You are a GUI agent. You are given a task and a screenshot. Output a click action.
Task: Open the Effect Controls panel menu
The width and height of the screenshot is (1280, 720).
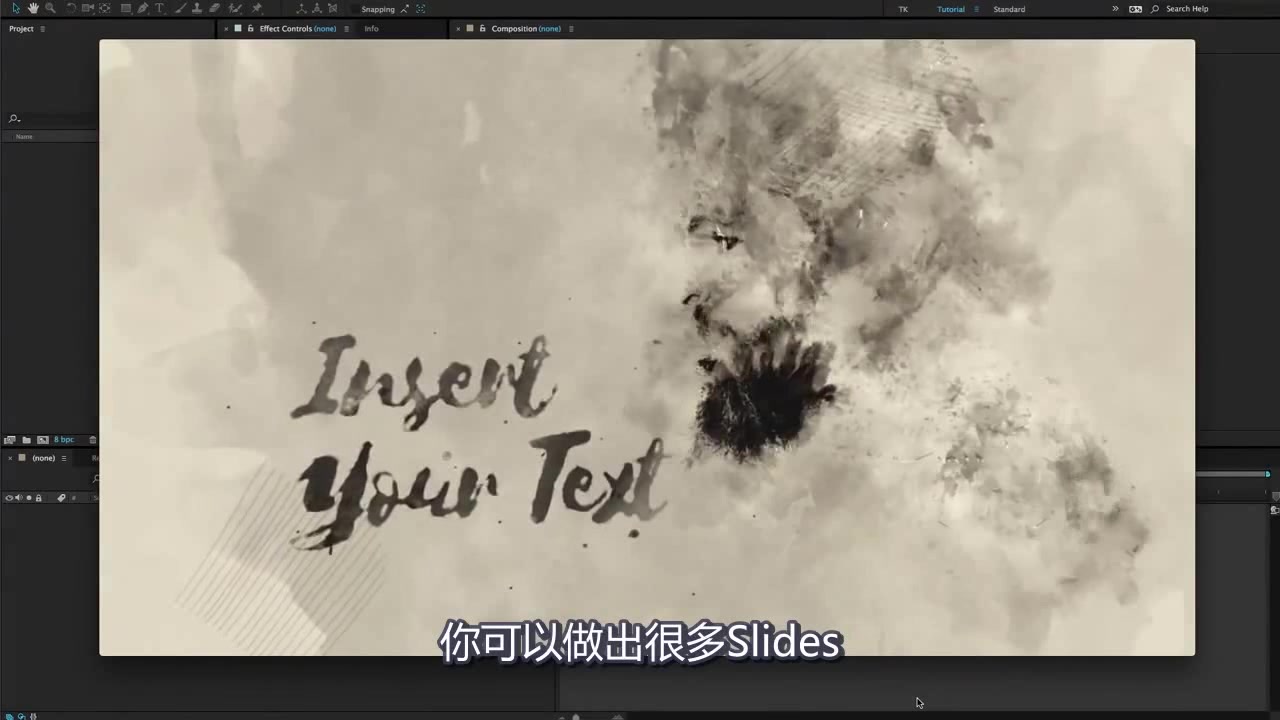[346, 28]
